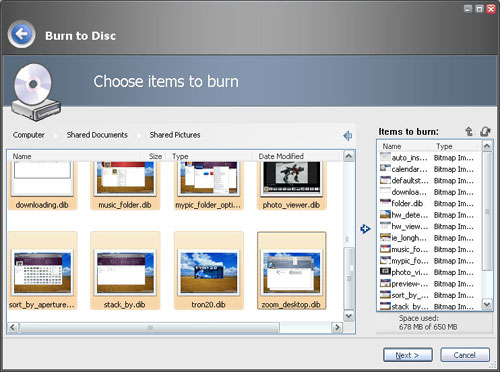The width and height of the screenshot is (500, 372).
Task: Select the auto_ins file icon in burn list
Action: coord(385,157)
